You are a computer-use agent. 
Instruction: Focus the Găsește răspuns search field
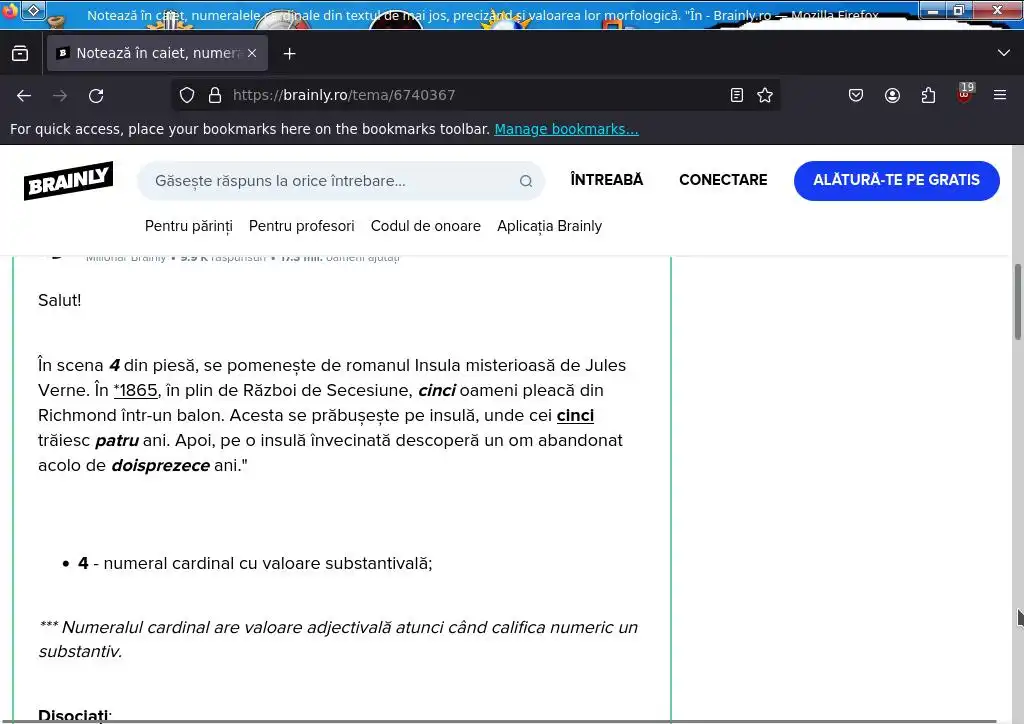(341, 181)
